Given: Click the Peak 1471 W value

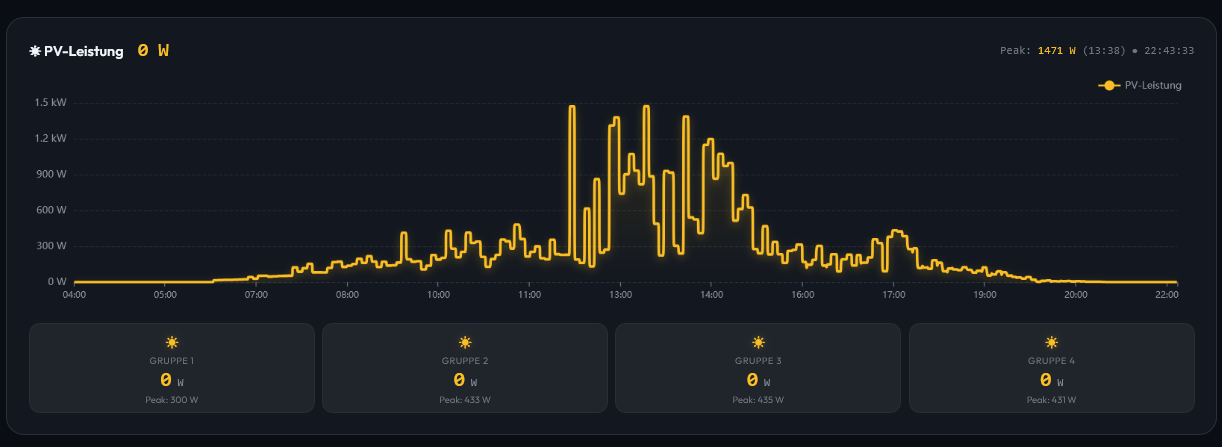Looking at the screenshot, I should point(1056,50).
